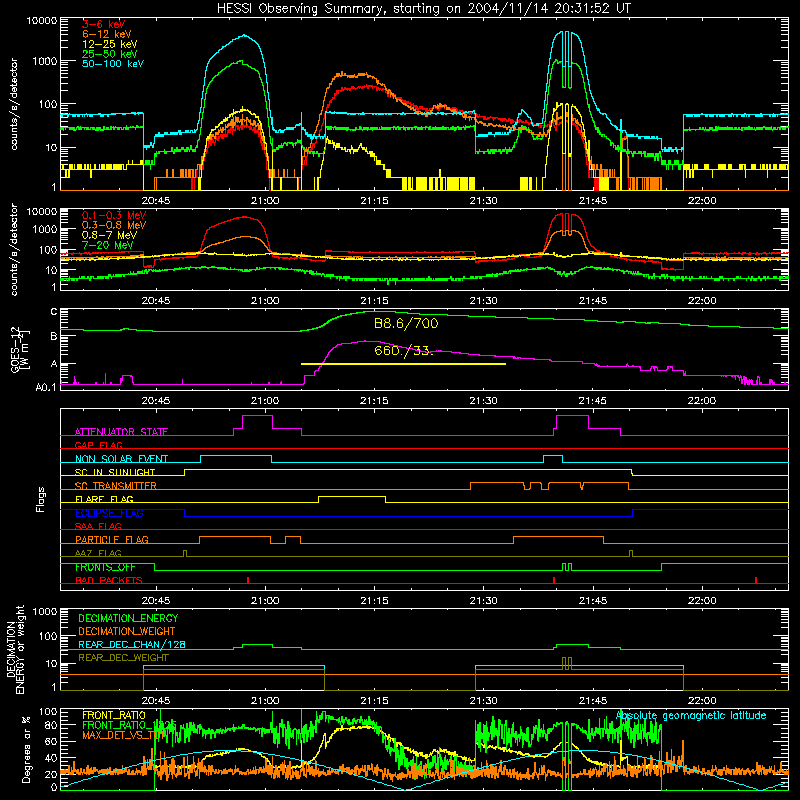The height and width of the screenshot is (800, 800).
Task: Click the GOES-12 axis label
Action: pyautogui.click(x=19, y=350)
